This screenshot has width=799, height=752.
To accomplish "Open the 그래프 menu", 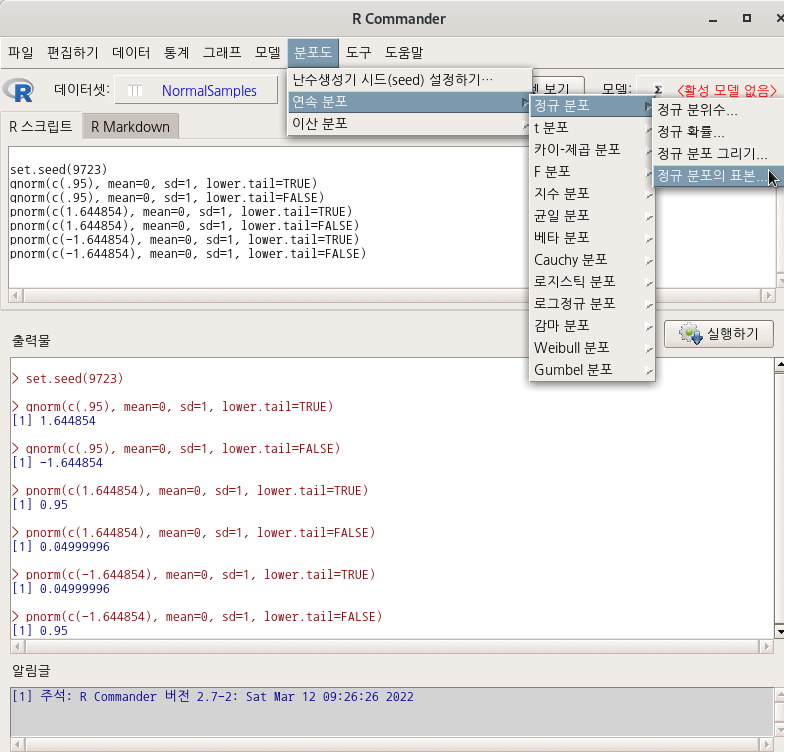I will [222, 52].
